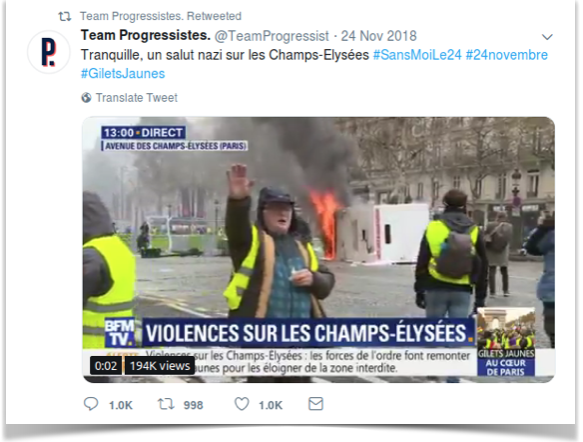
Task: Visit the @TeamProgressist handle
Action: point(272,36)
